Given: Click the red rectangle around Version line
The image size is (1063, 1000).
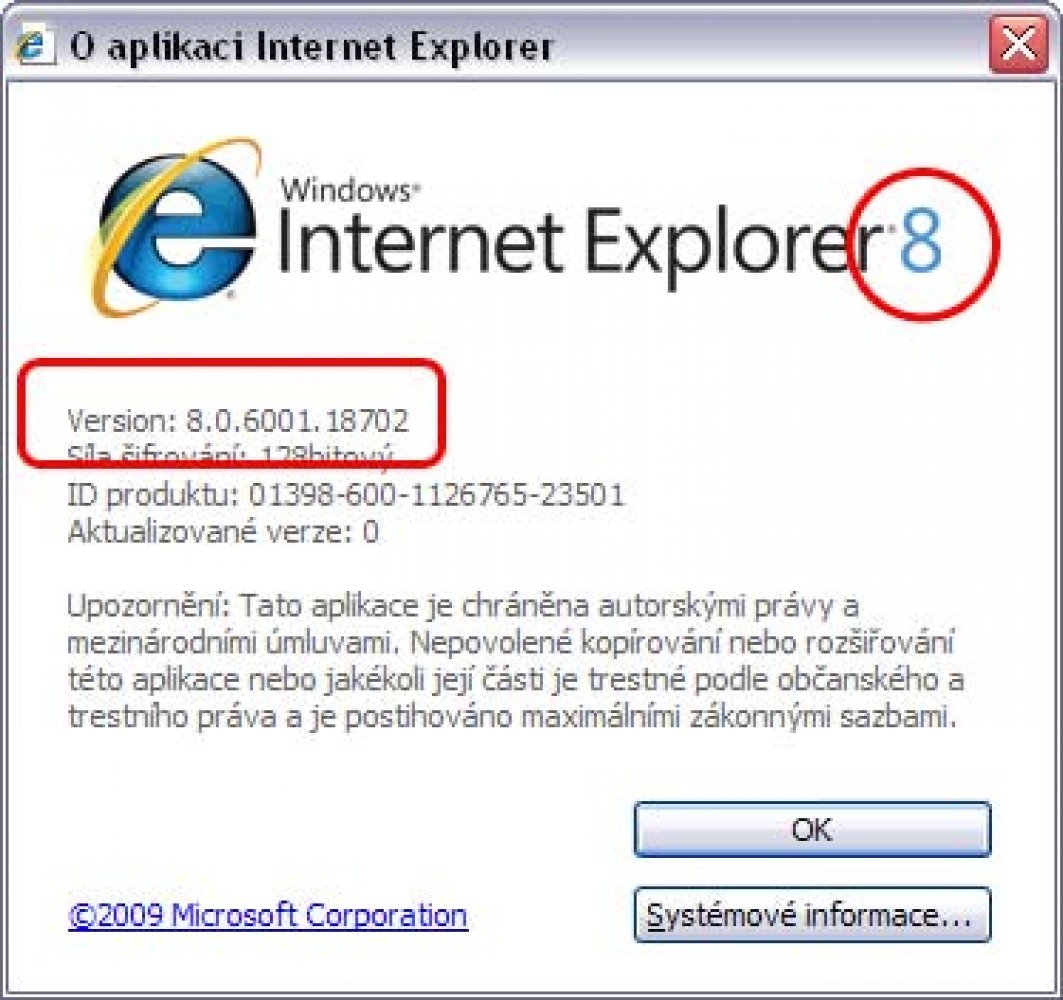Looking at the screenshot, I should coord(231,414).
